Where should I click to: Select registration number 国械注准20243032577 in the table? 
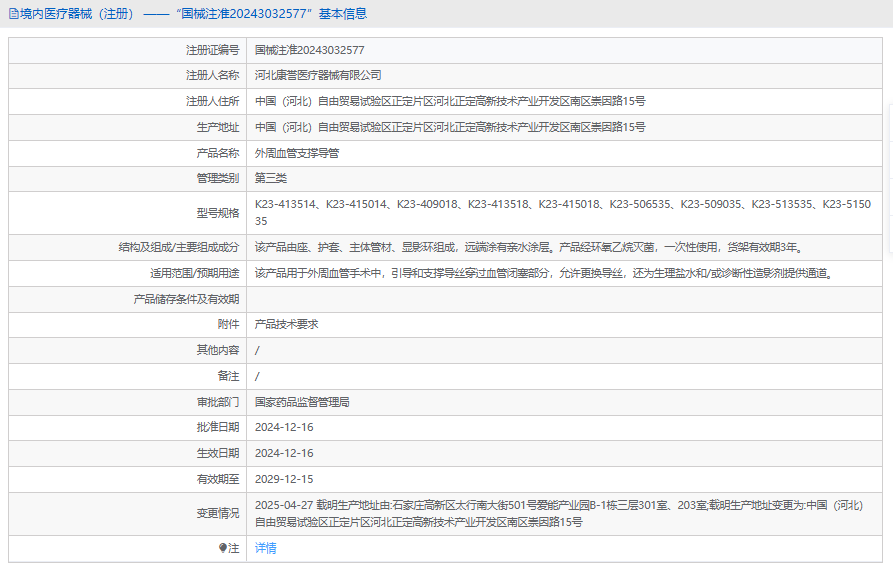[309, 50]
